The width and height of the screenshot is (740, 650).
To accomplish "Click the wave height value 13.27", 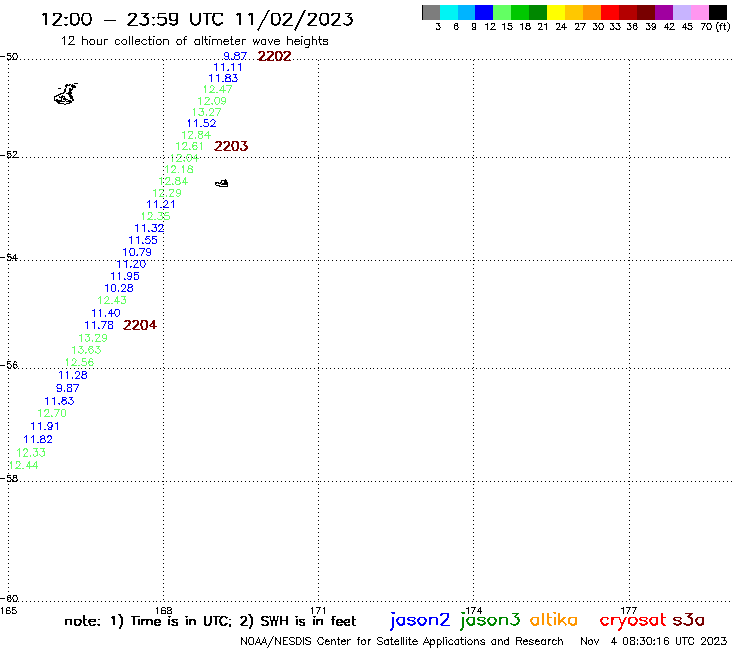I will 207,112.
